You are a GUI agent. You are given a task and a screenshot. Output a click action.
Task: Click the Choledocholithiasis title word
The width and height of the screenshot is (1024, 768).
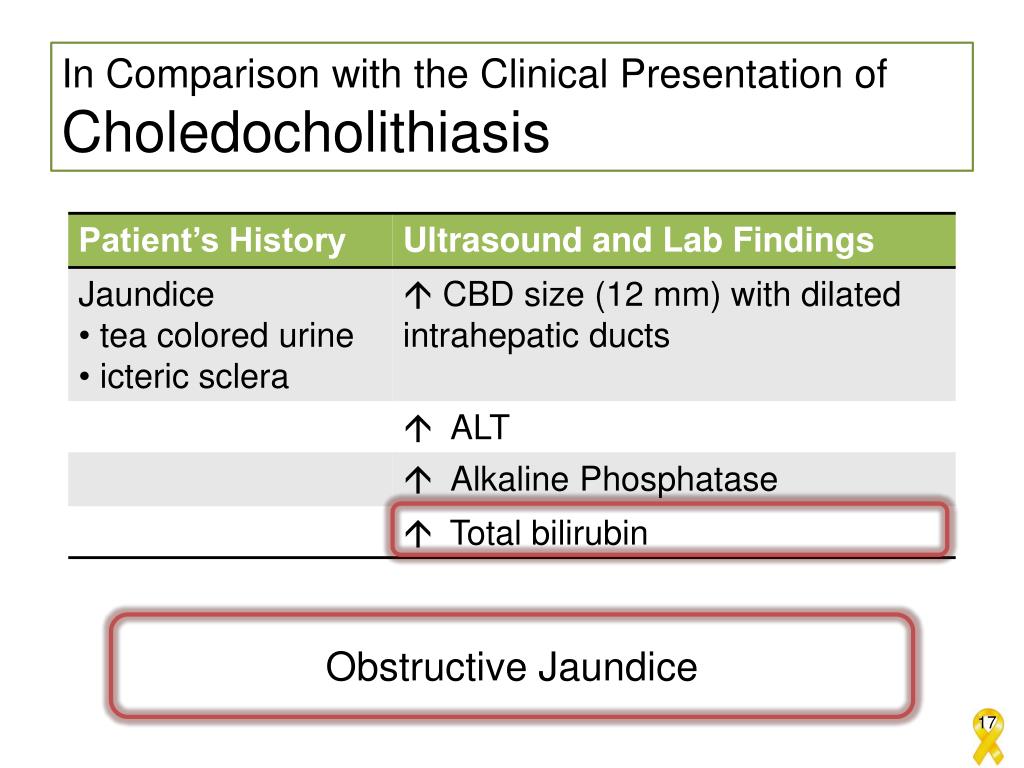click(306, 132)
